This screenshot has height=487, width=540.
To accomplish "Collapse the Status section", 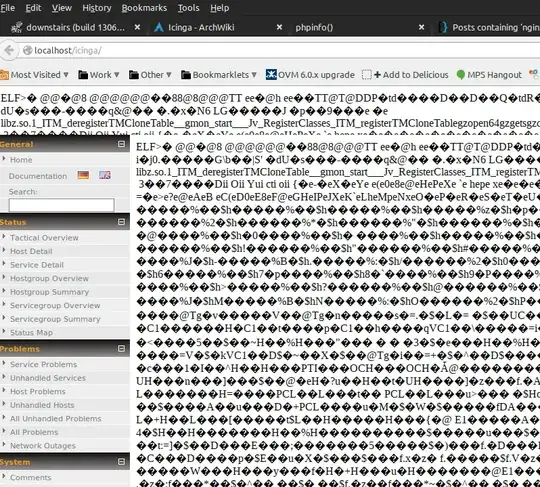I will pos(121,222).
